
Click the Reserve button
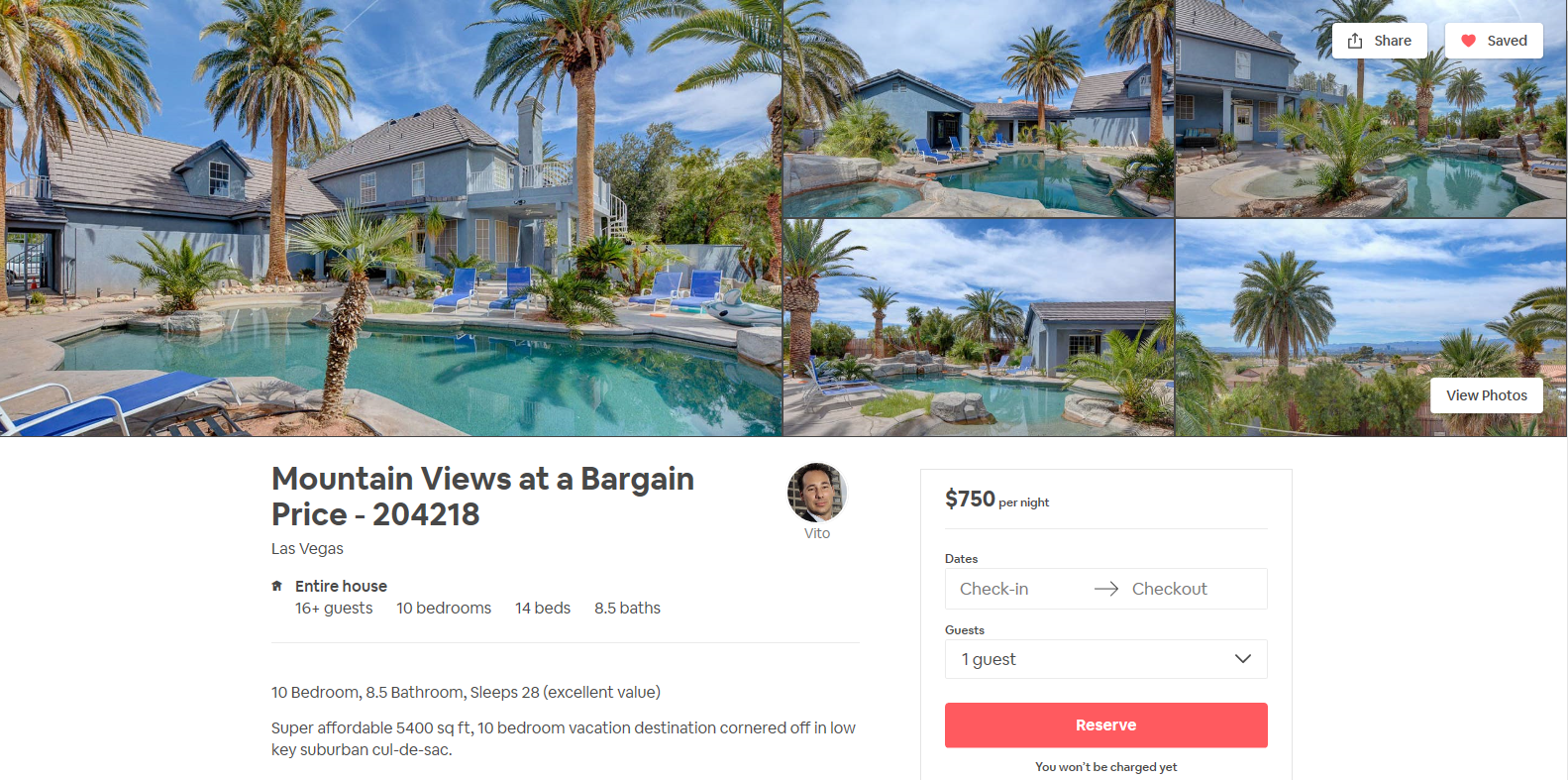coord(1106,725)
